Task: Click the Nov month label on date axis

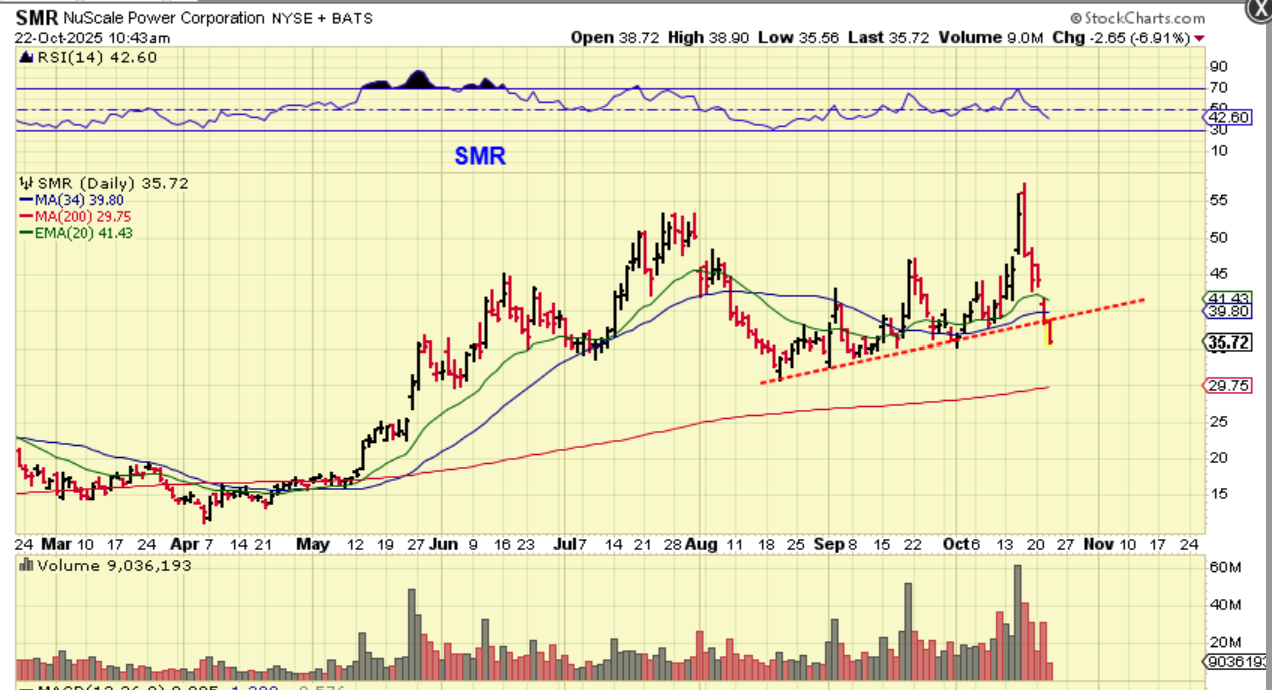Action: tap(1098, 544)
